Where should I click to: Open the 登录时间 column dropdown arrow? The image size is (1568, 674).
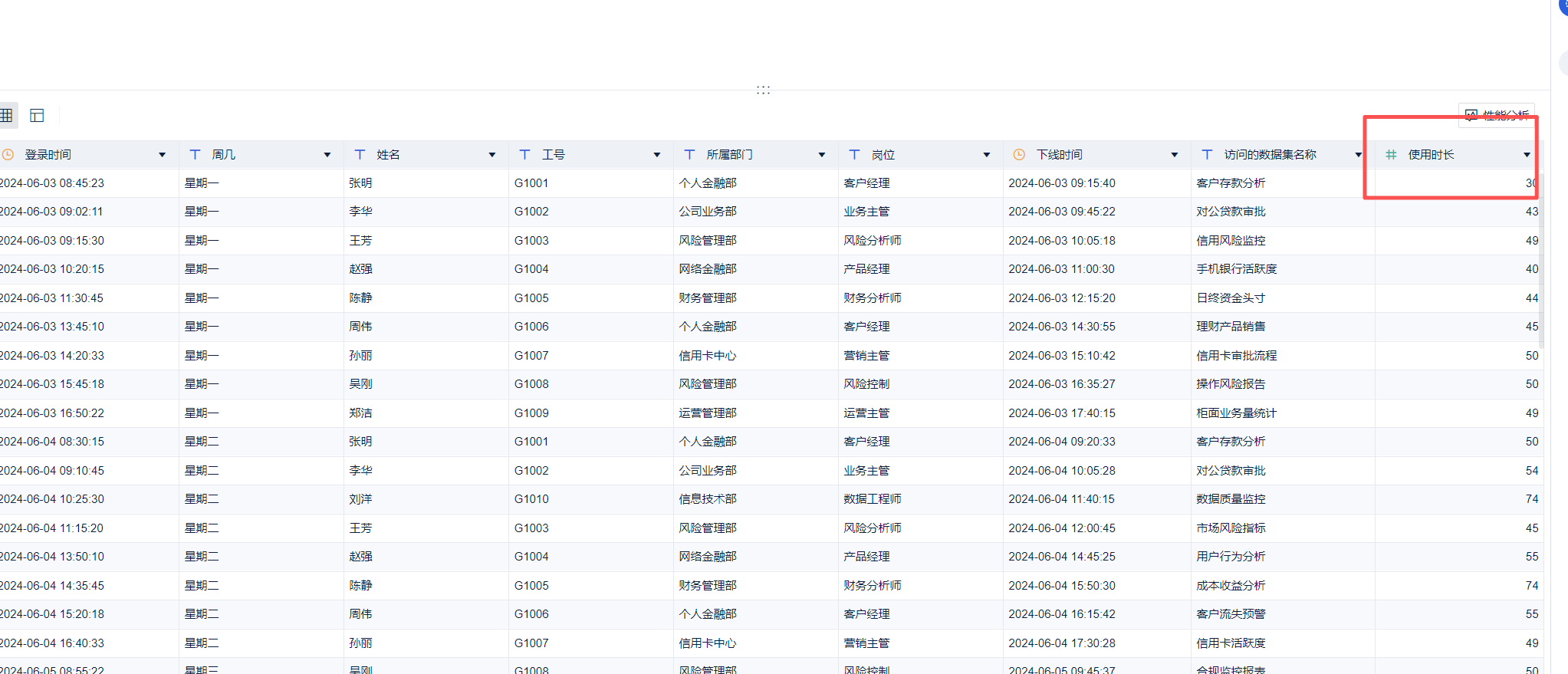(162, 155)
